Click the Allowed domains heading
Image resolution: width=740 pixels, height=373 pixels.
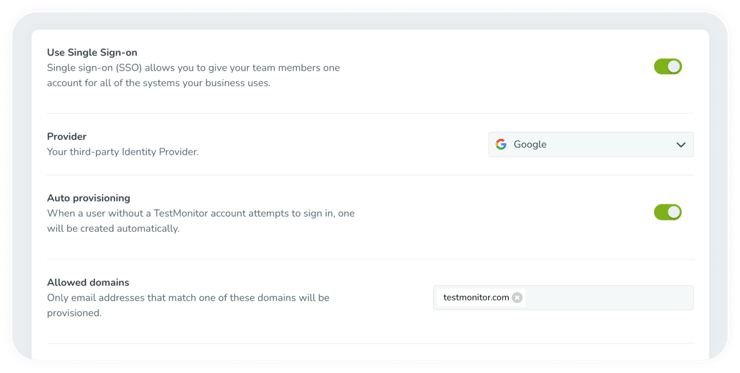(88, 282)
